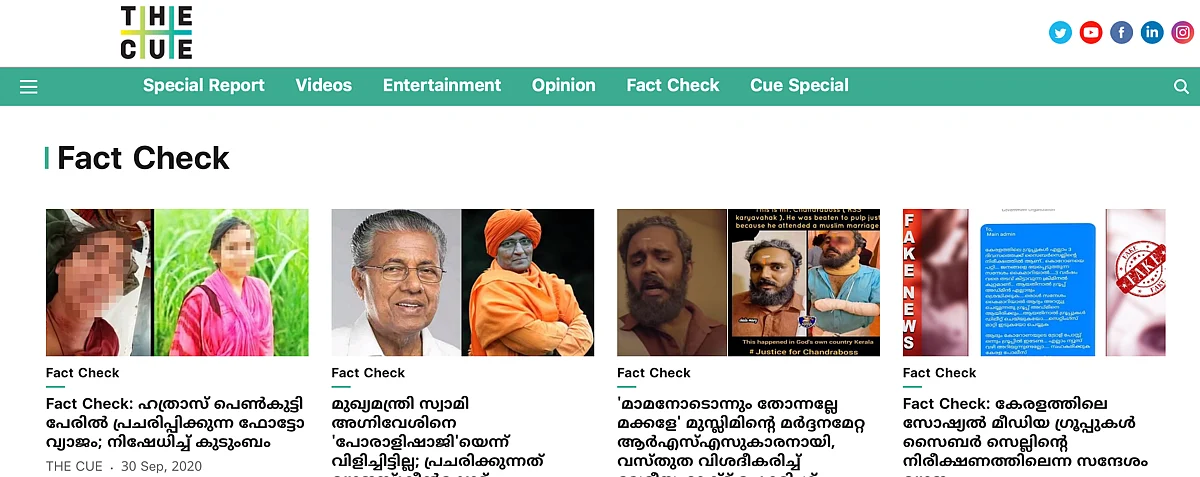Open the LinkedIn profile icon

[x=1152, y=33]
